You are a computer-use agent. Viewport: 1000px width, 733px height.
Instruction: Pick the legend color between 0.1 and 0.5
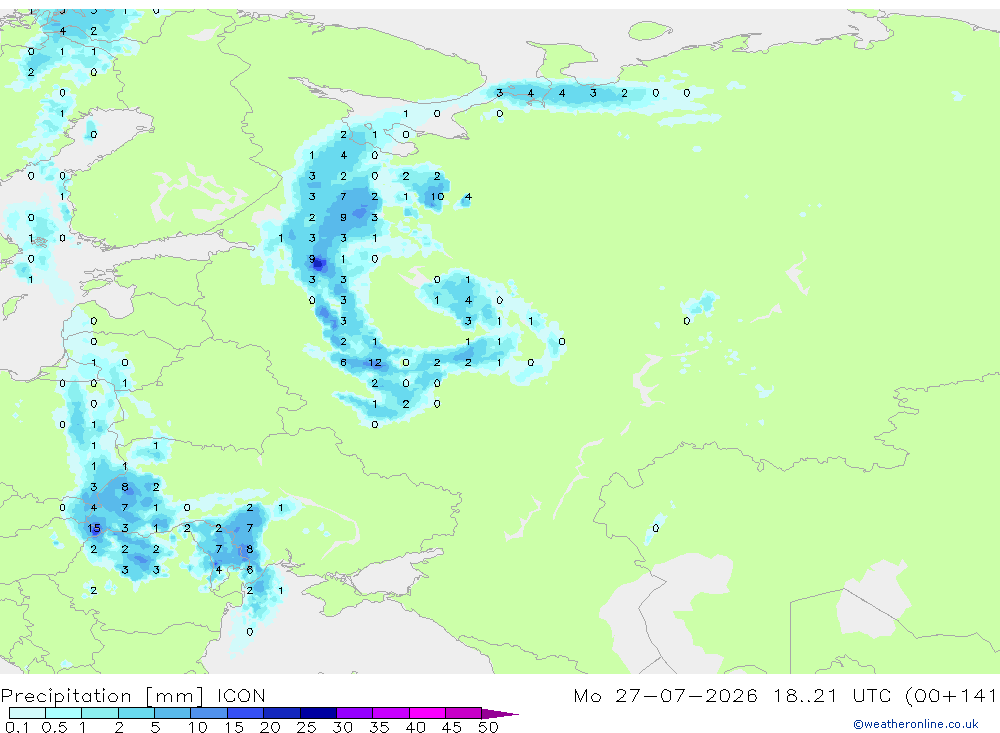click(x=27, y=713)
